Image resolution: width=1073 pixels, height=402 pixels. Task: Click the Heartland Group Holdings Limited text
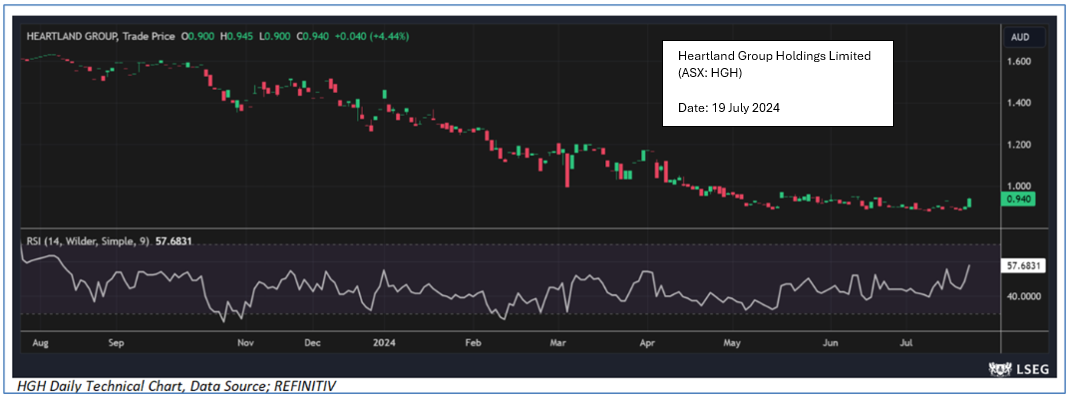point(774,56)
